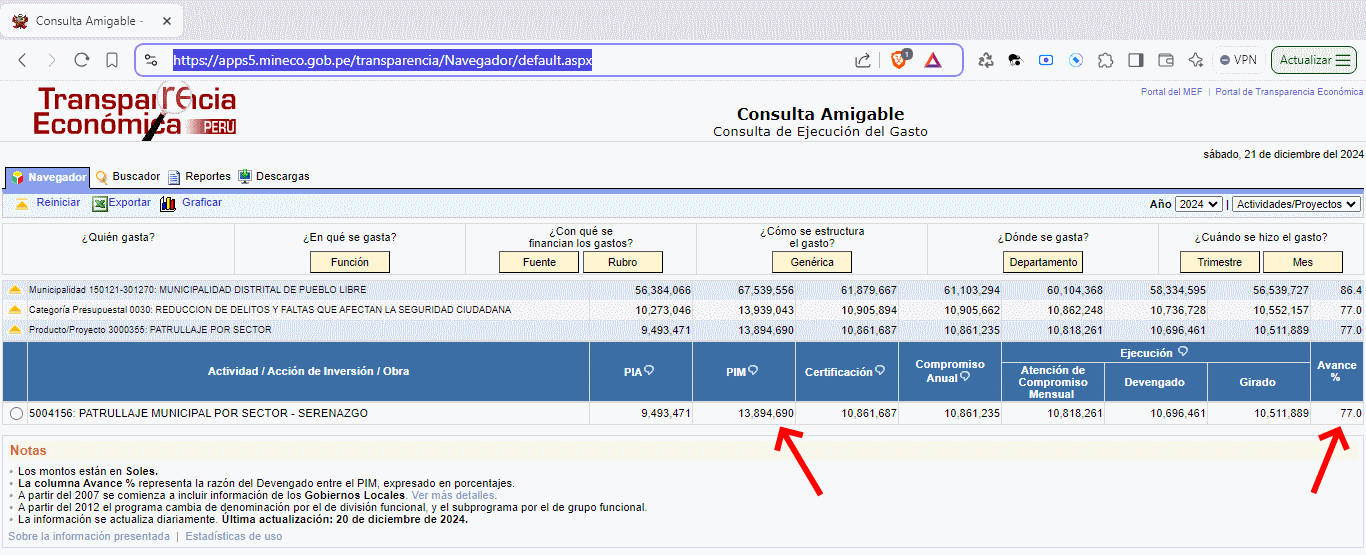Open the Actividades/Proyectos dropdown
This screenshot has height=555, width=1366.
coord(1296,204)
